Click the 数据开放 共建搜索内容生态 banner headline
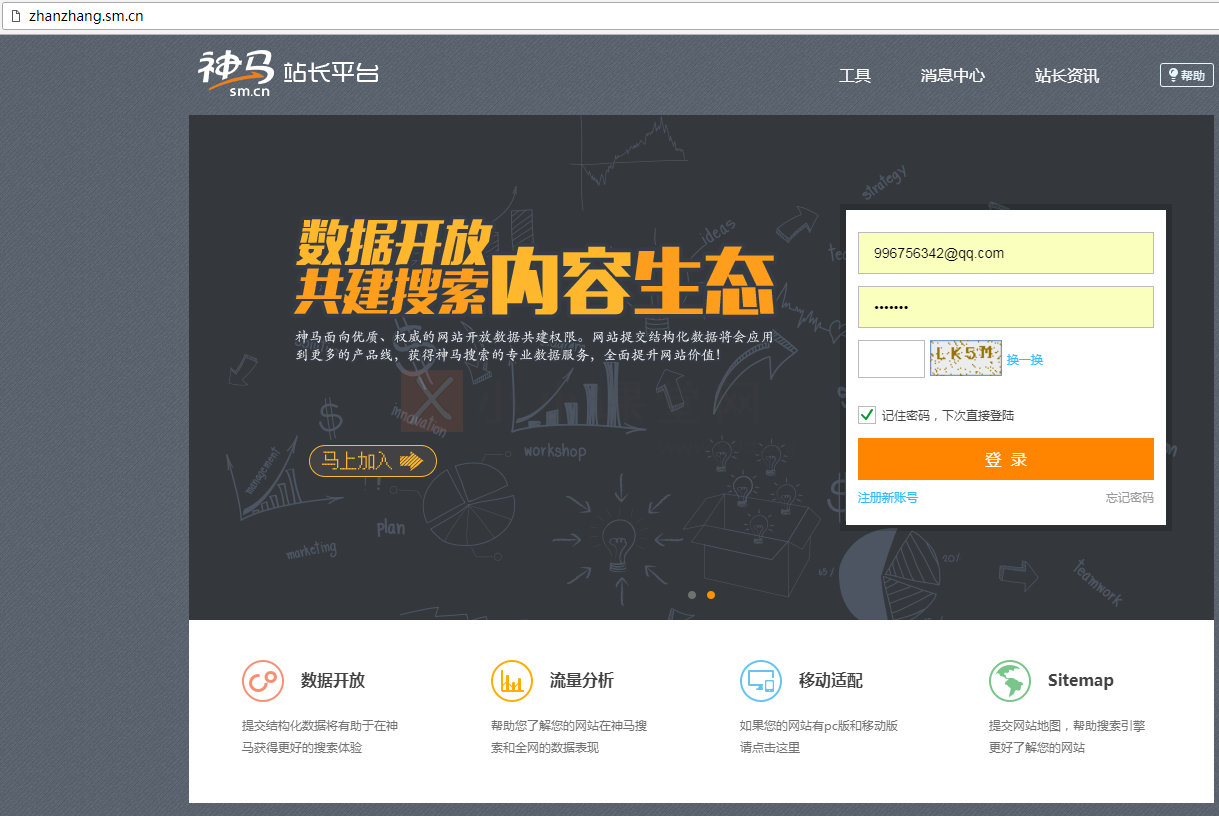Viewport: 1219px width, 816px height. 535,268
